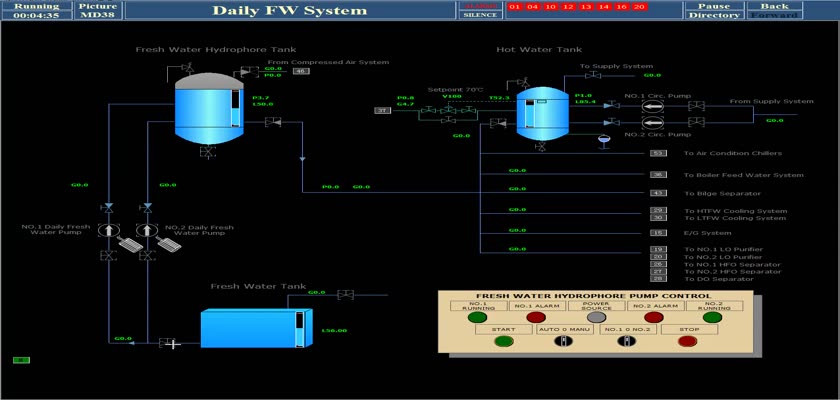
Task: Push the red STOP button
Action: (x=687, y=341)
